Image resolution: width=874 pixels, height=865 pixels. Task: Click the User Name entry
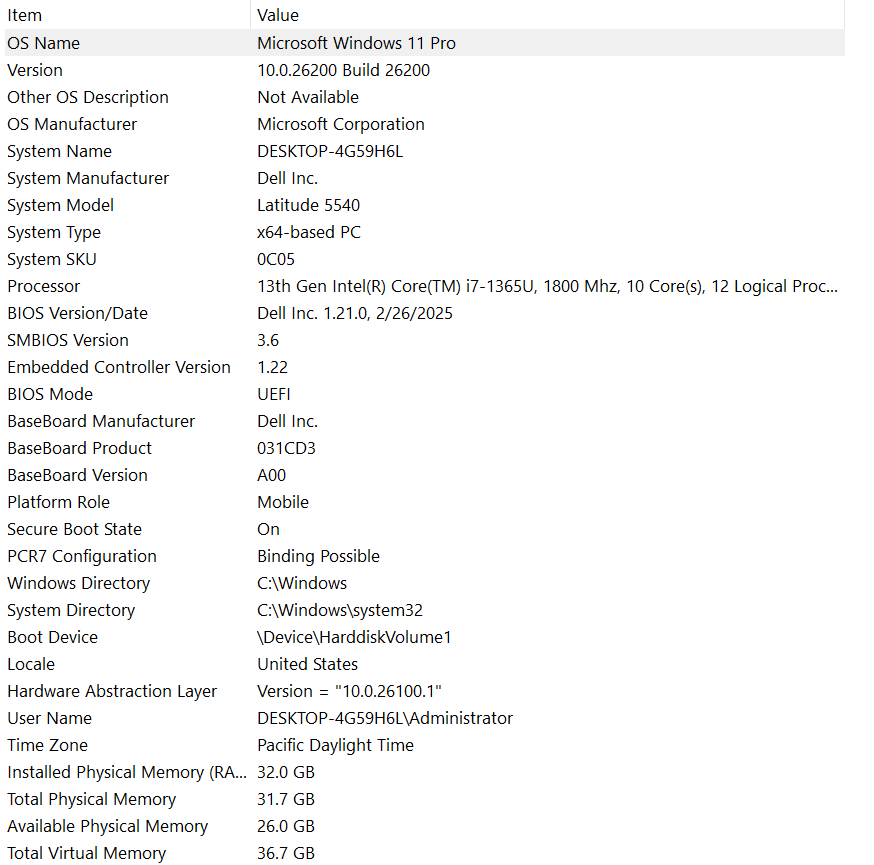425,718
